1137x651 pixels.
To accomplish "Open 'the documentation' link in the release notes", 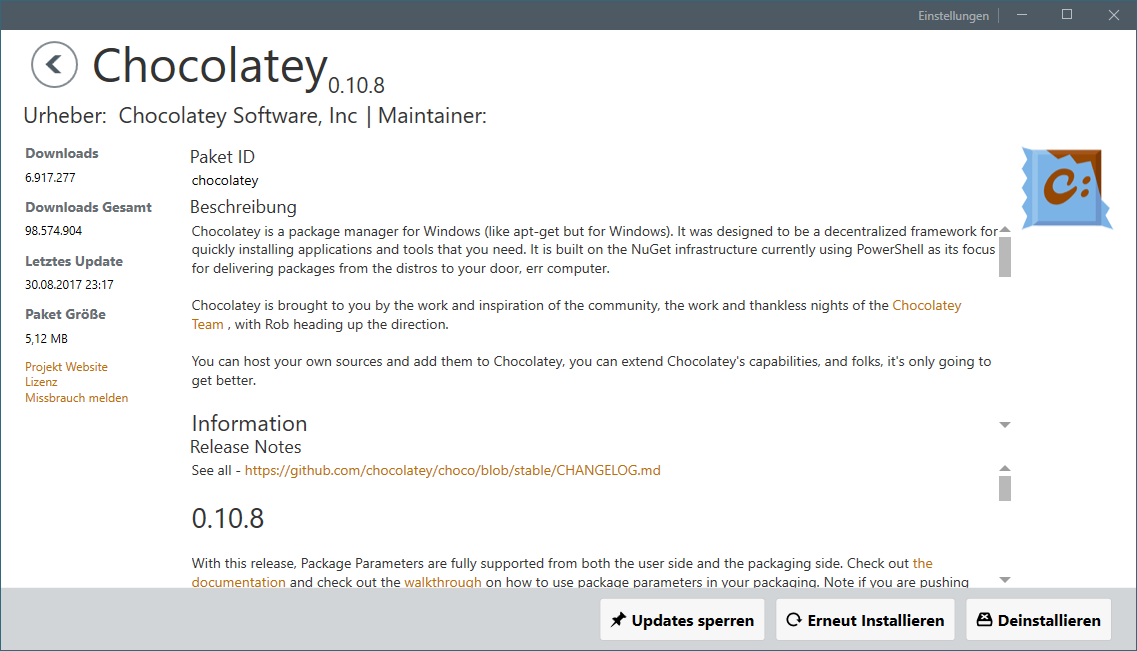I will click(x=239, y=581).
